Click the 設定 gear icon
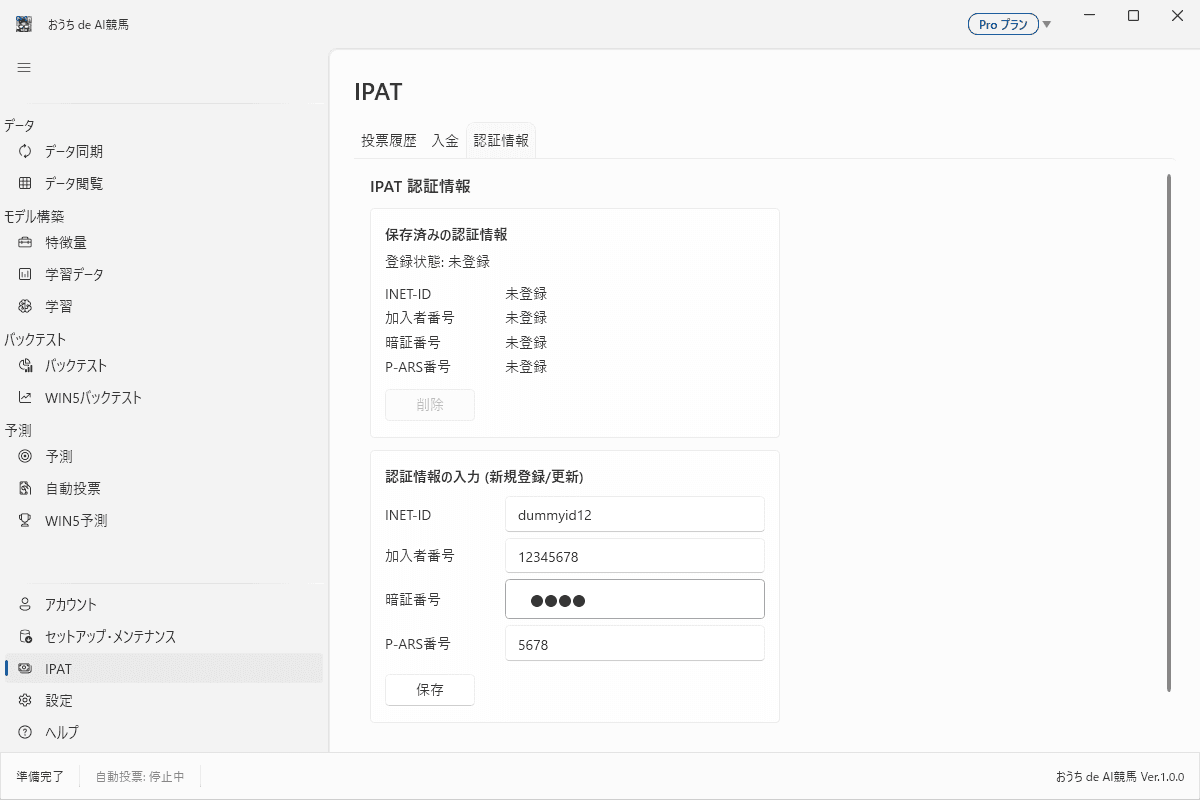 (25, 701)
